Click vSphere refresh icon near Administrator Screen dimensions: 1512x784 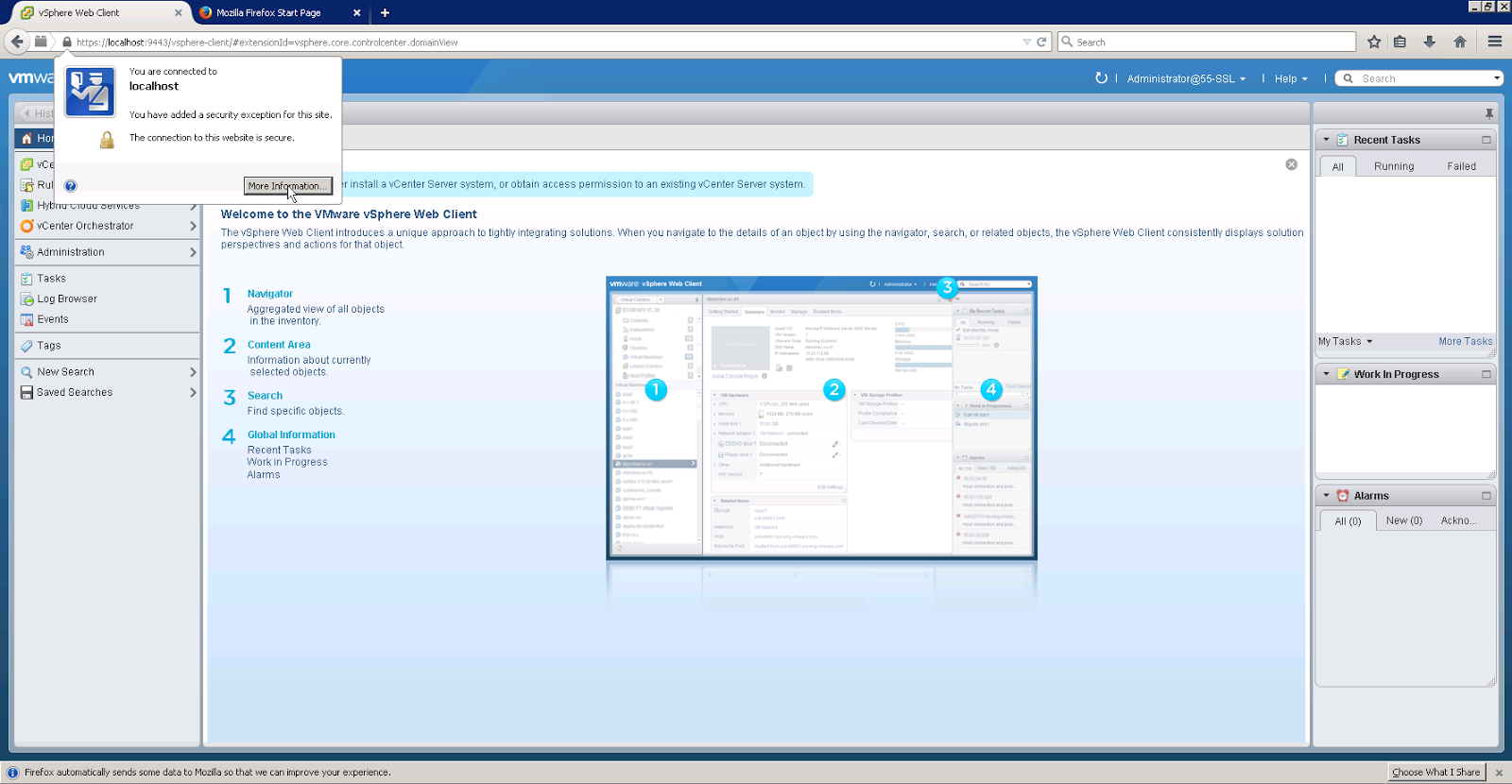tap(1101, 78)
